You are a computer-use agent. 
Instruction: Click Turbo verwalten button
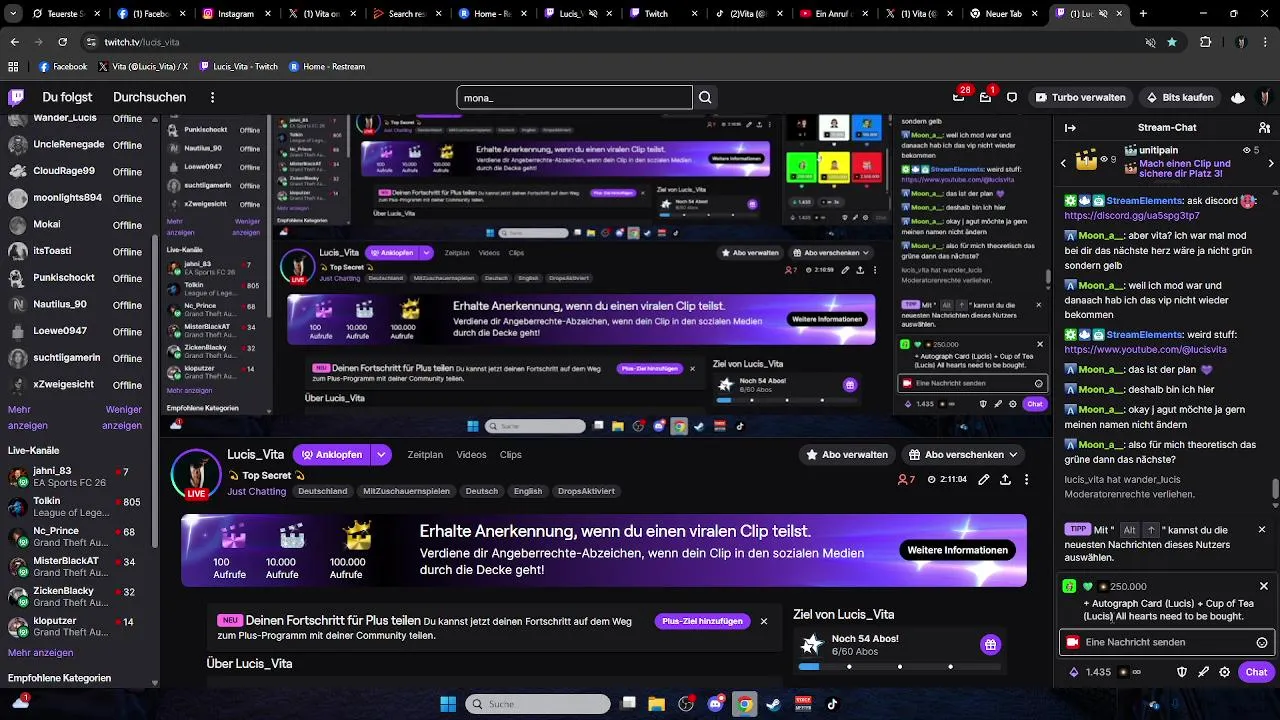[1081, 97]
